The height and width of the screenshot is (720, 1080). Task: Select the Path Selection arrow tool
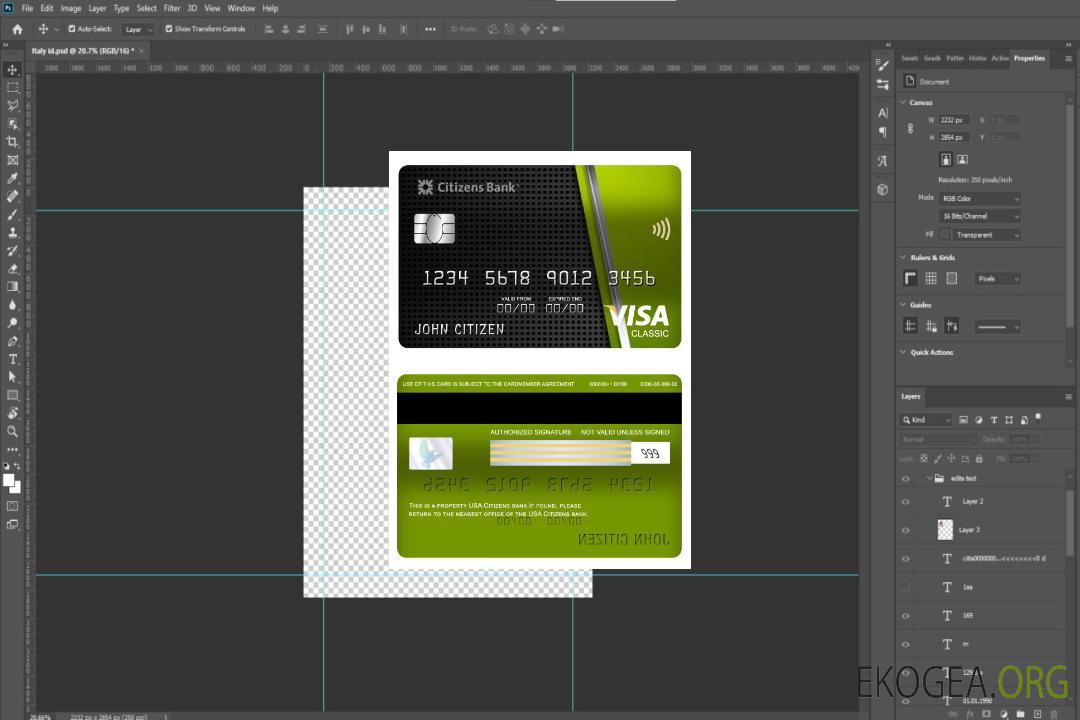click(12, 377)
